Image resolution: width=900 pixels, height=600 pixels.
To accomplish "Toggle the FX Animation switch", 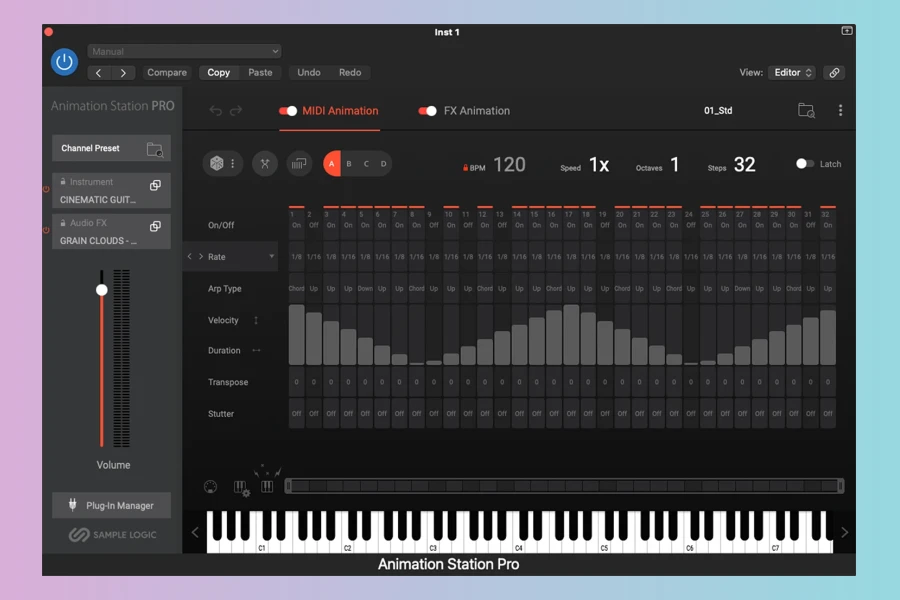I will click(428, 111).
